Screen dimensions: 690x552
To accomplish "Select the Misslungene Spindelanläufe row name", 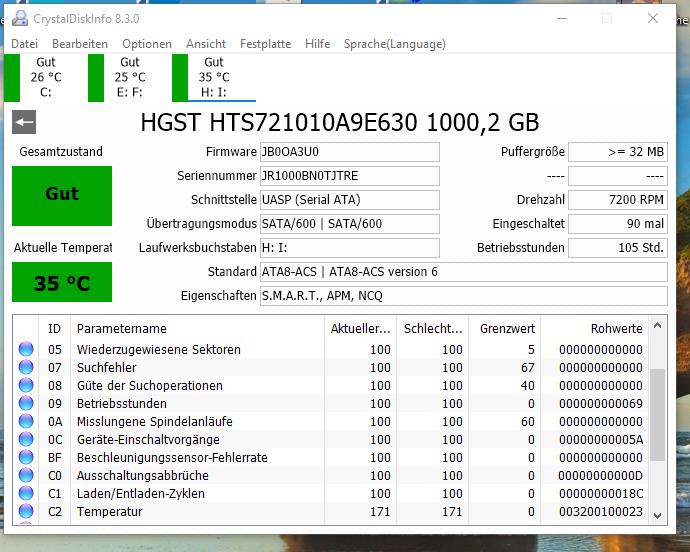I will (x=154, y=422).
